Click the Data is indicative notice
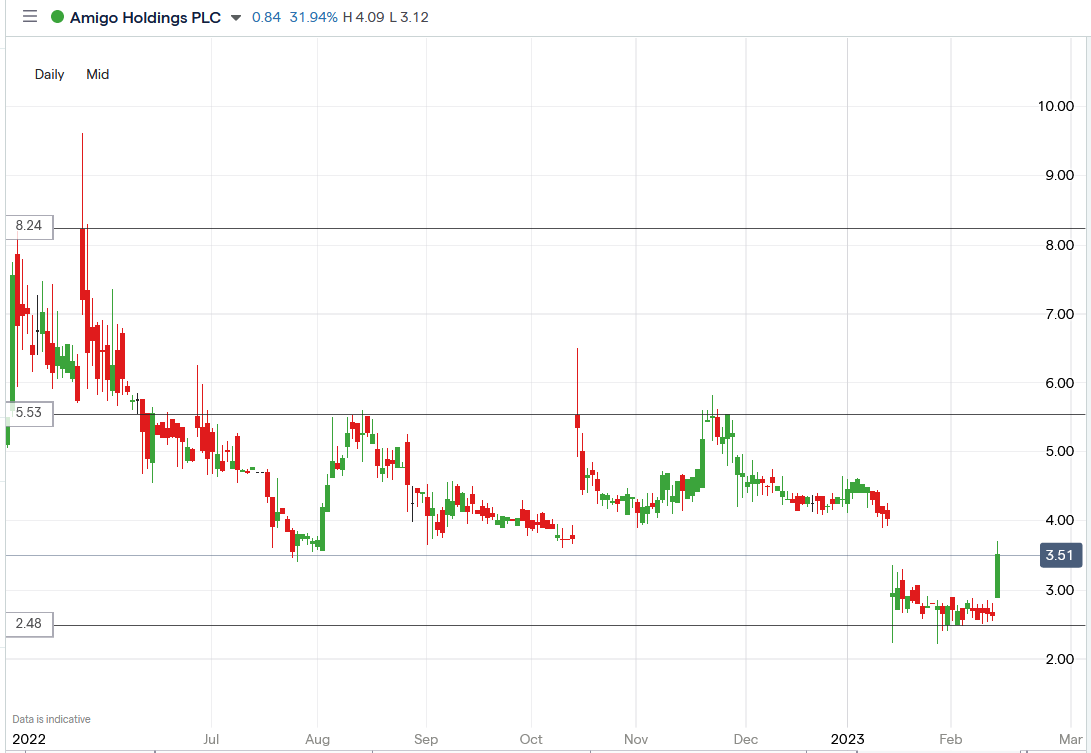Viewport: 1091px width, 753px height. tap(51, 719)
